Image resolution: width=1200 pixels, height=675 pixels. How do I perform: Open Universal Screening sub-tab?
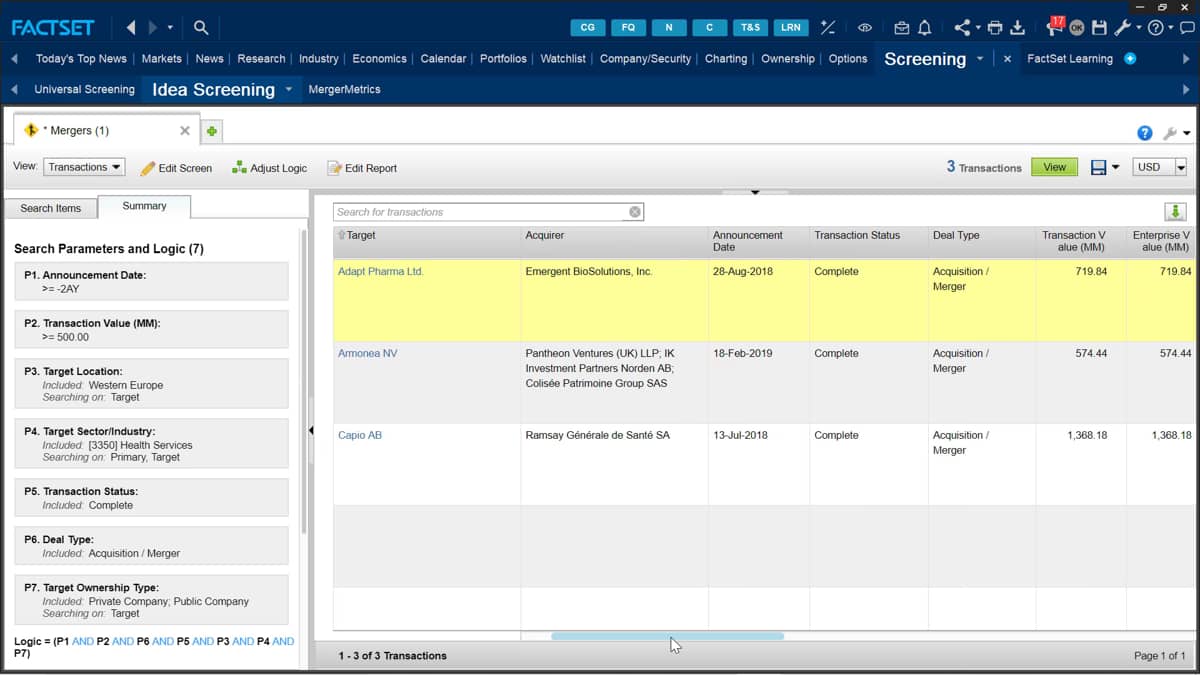tap(84, 89)
